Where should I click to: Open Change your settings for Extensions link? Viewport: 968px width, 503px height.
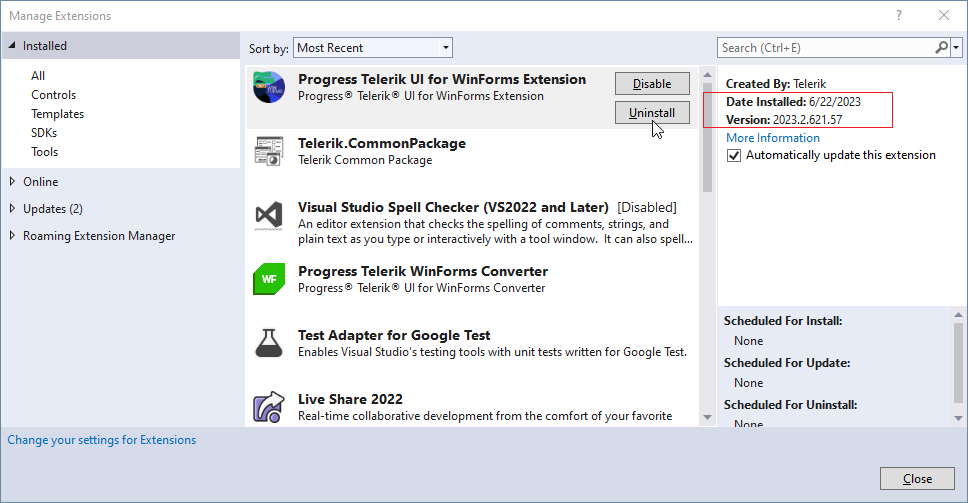tap(102, 440)
